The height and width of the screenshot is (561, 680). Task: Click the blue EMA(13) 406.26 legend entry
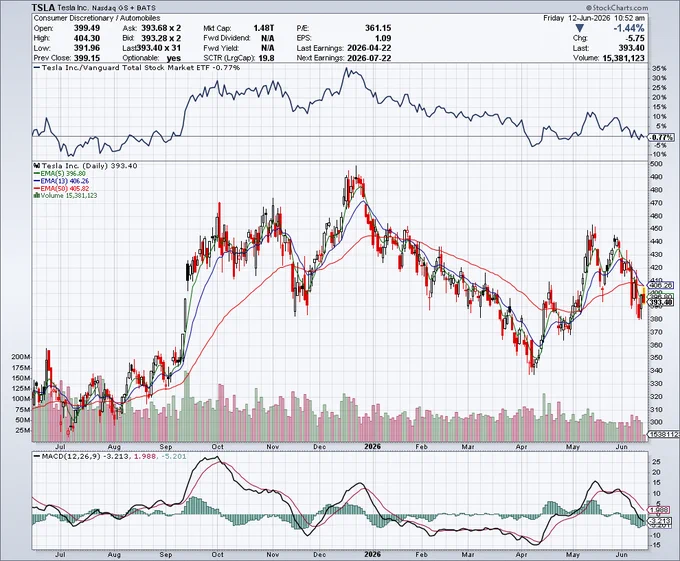coord(61,181)
